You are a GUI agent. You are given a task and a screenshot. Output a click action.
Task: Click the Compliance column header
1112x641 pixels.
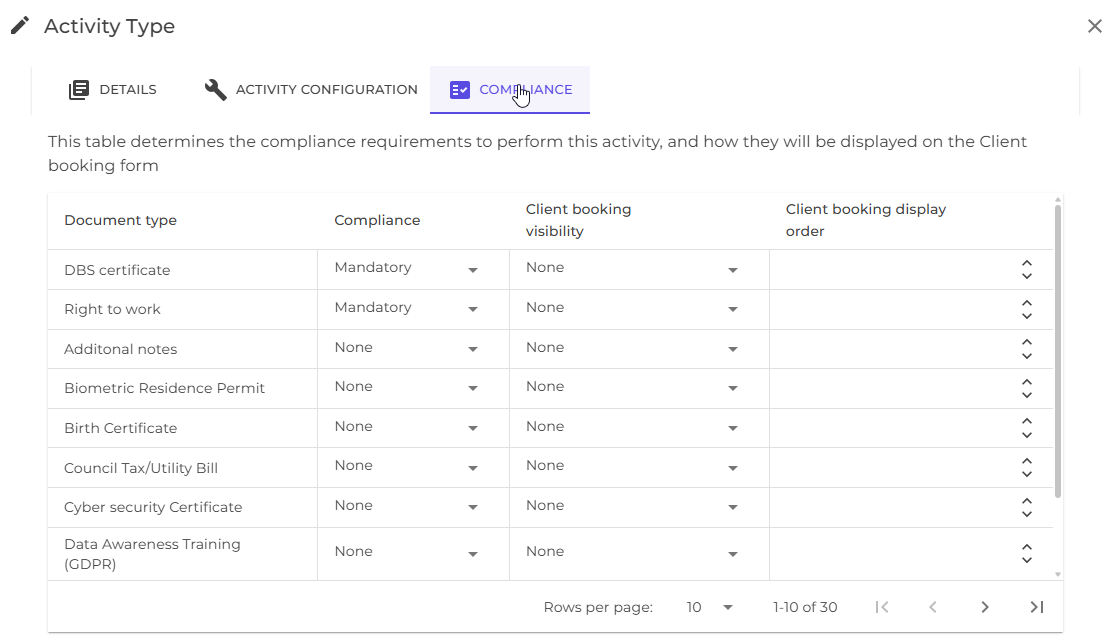tap(377, 221)
